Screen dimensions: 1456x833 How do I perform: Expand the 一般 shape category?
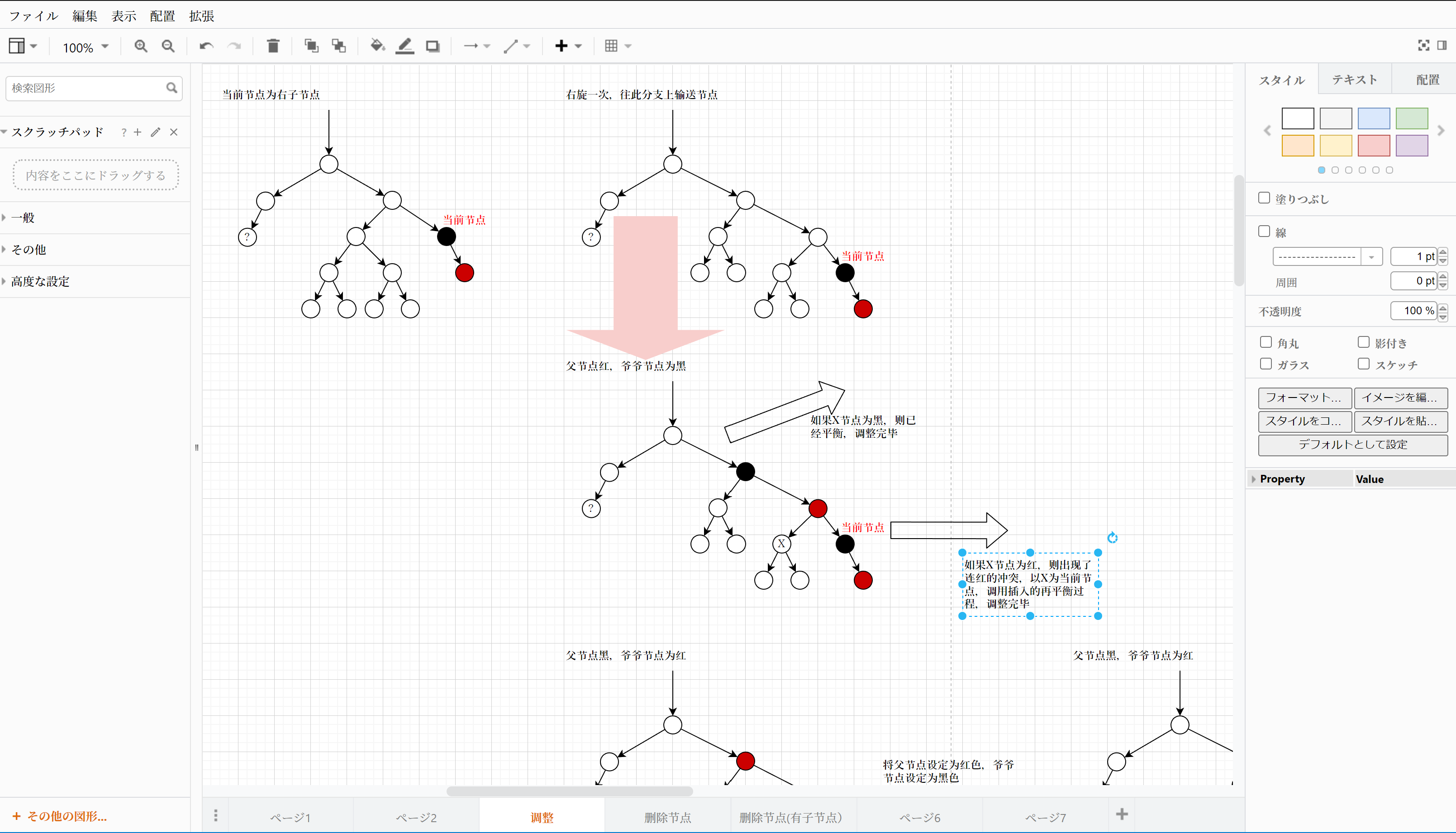point(23,218)
